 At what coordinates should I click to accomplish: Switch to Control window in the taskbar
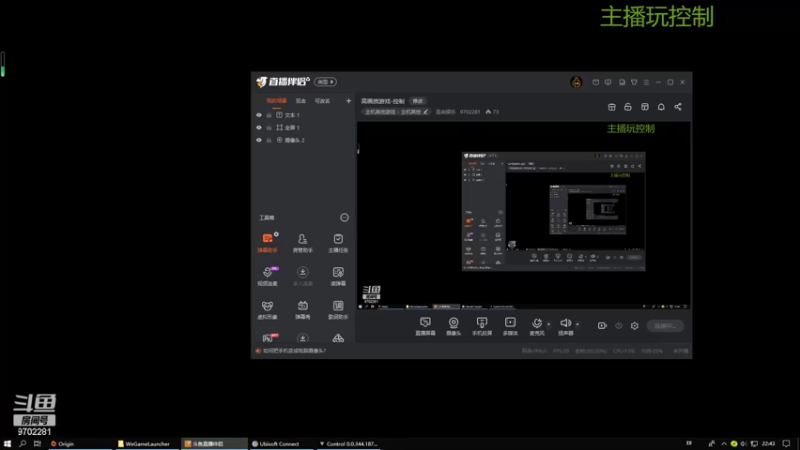tap(349, 444)
